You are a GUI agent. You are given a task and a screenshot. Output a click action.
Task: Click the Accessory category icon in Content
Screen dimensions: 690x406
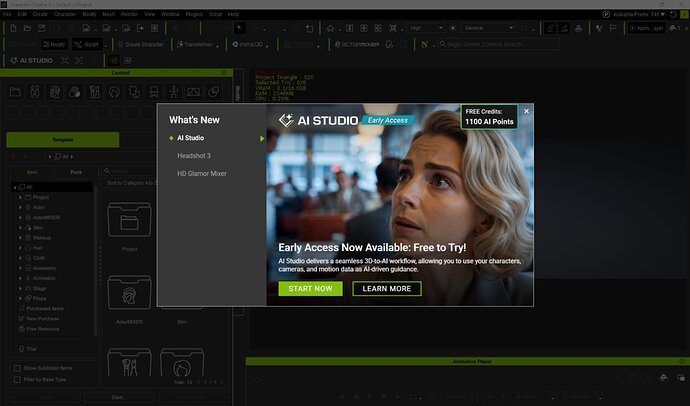coord(154,92)
